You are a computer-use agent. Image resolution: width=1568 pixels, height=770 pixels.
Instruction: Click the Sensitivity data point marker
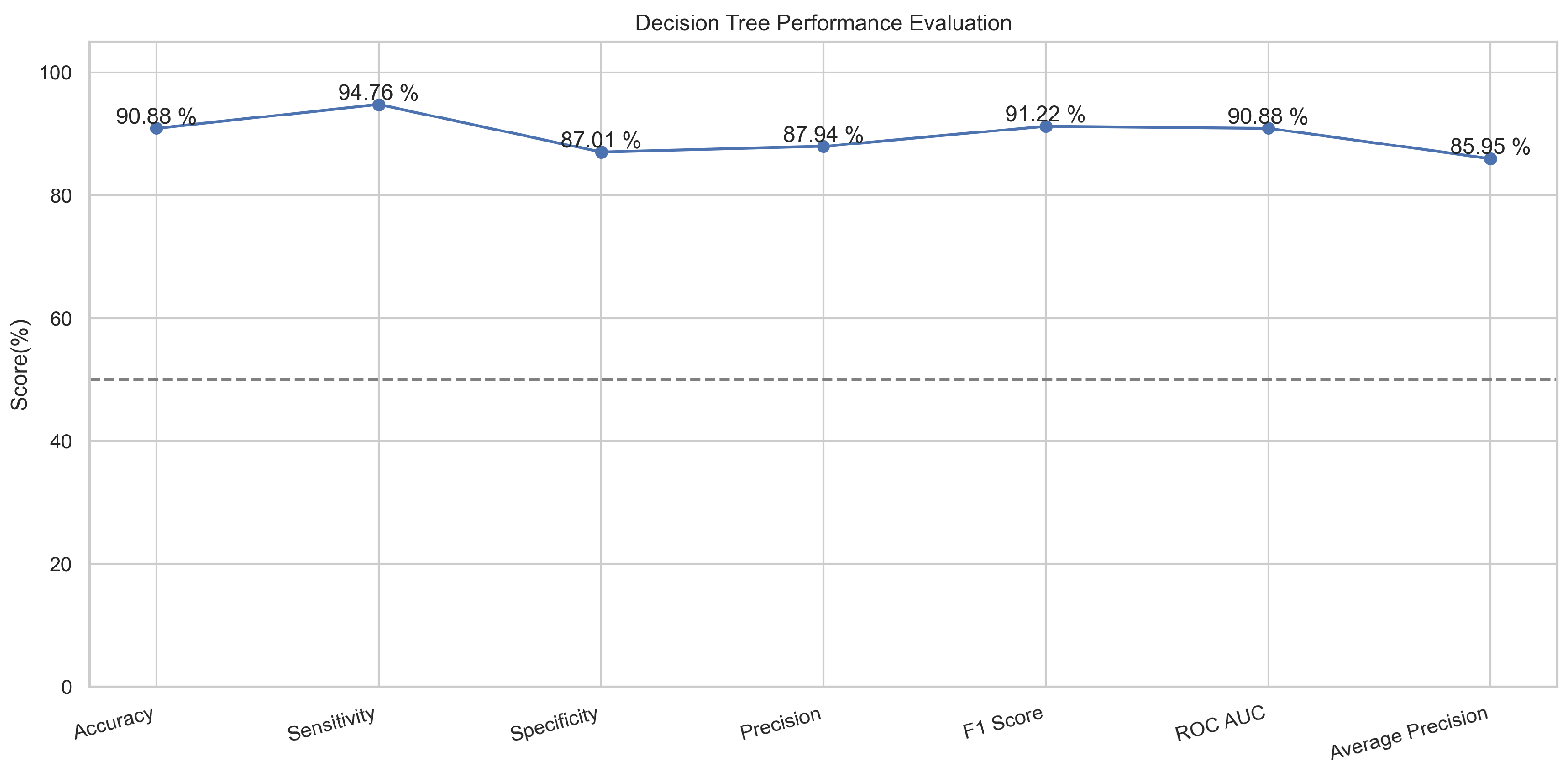[379, 105]
